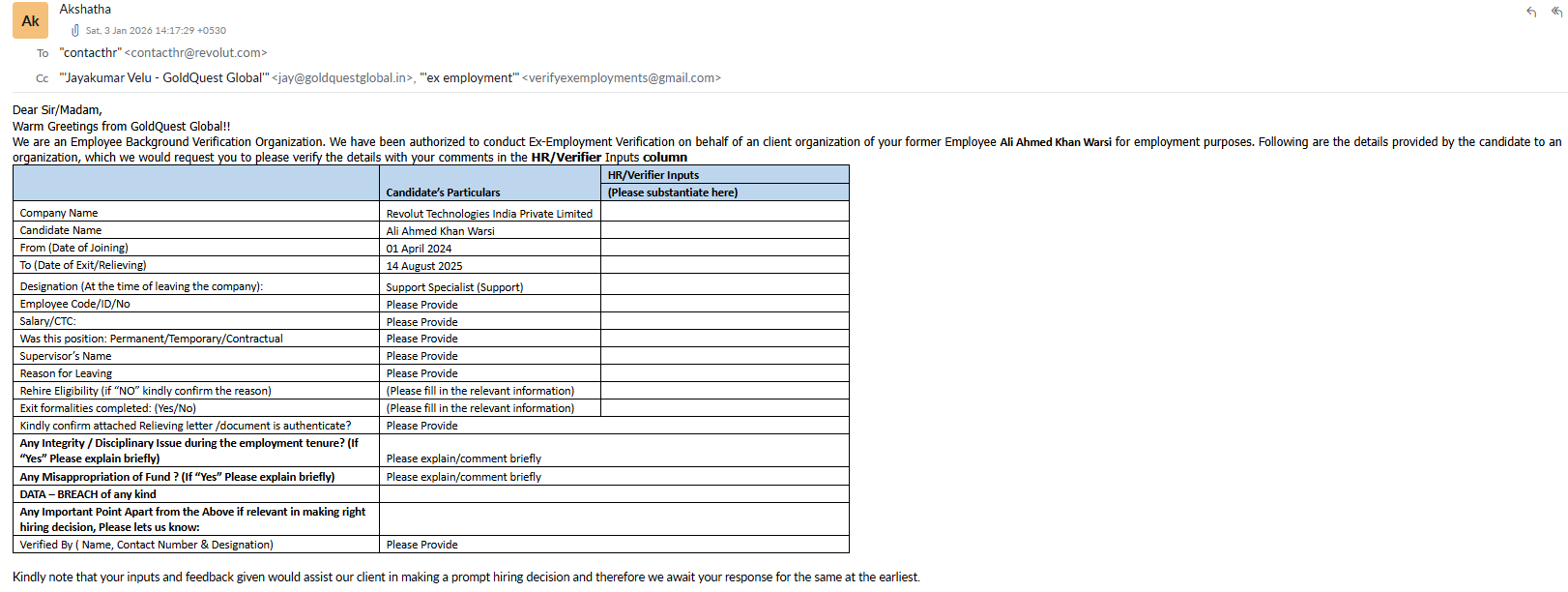
Task: Click Please Provide in Employee Code row
Action: (x=421, y=305)
